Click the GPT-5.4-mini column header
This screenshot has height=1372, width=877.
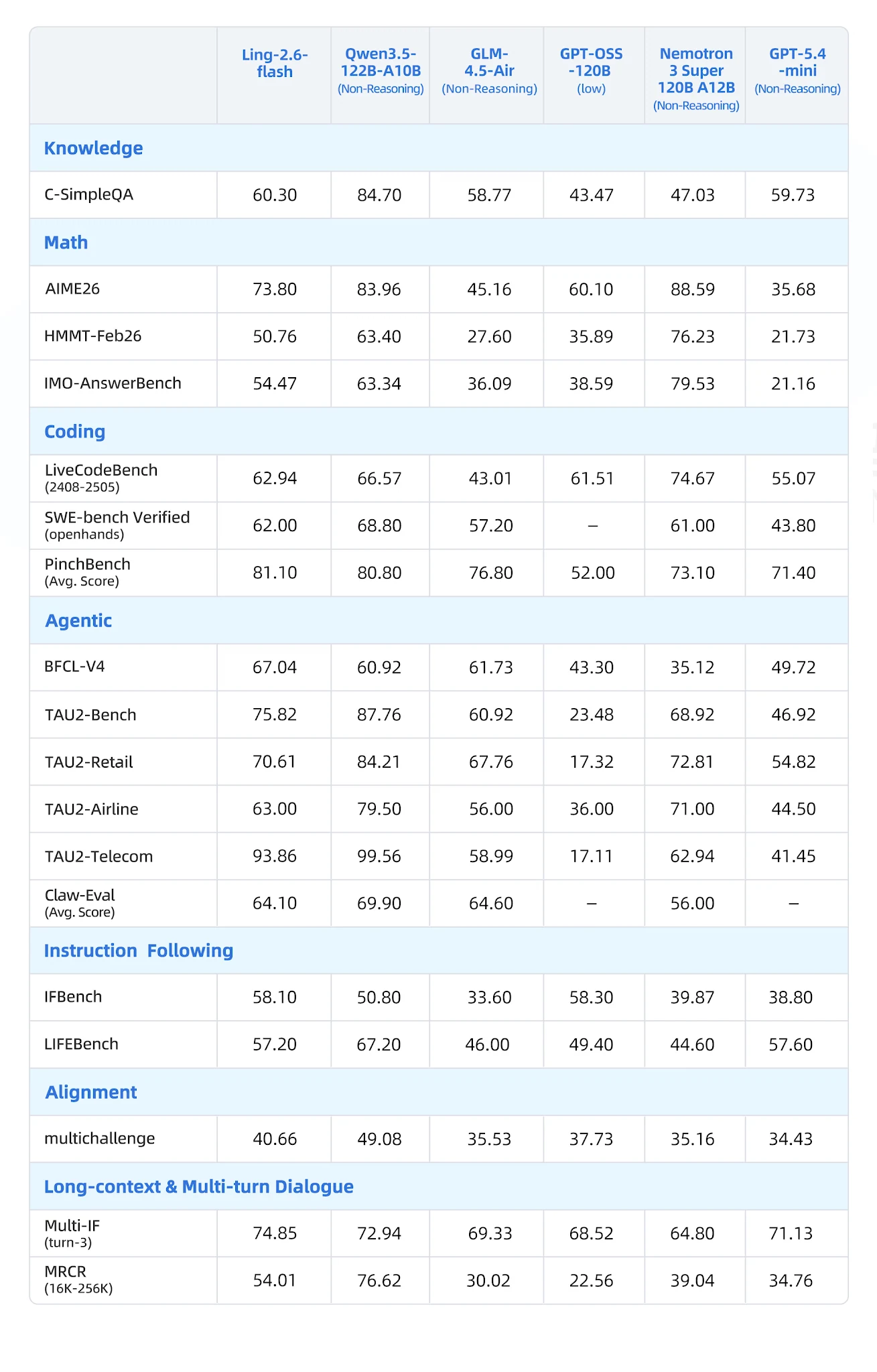tap(797, 71)
